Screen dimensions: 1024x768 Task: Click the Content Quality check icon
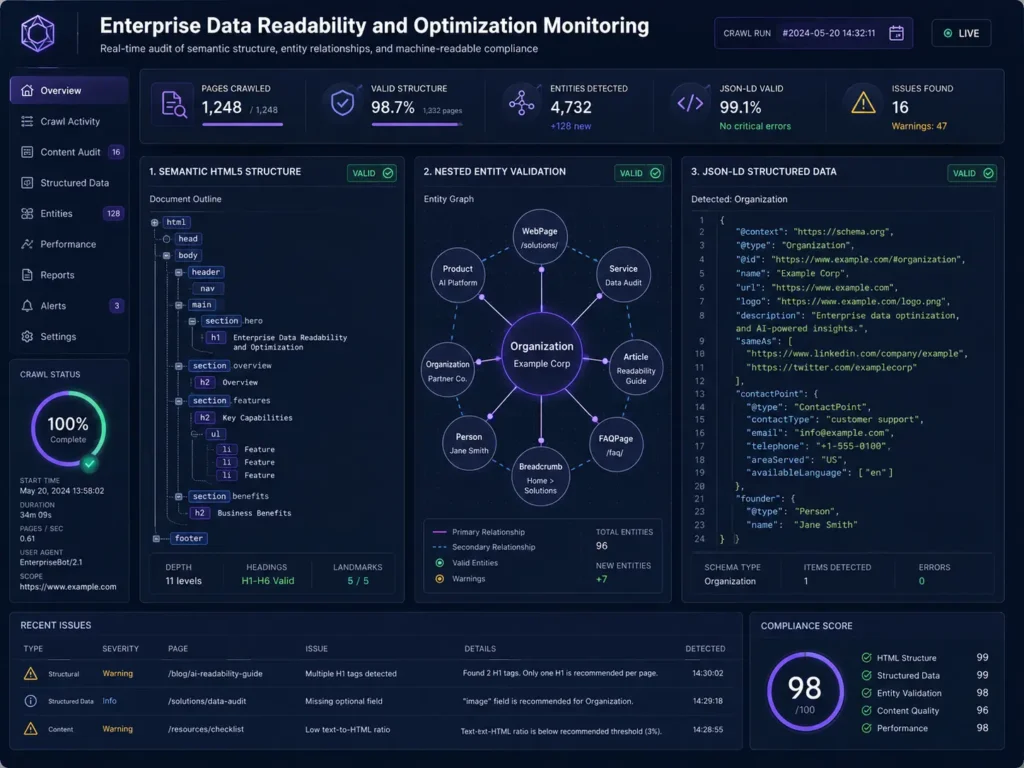(867, 711)
